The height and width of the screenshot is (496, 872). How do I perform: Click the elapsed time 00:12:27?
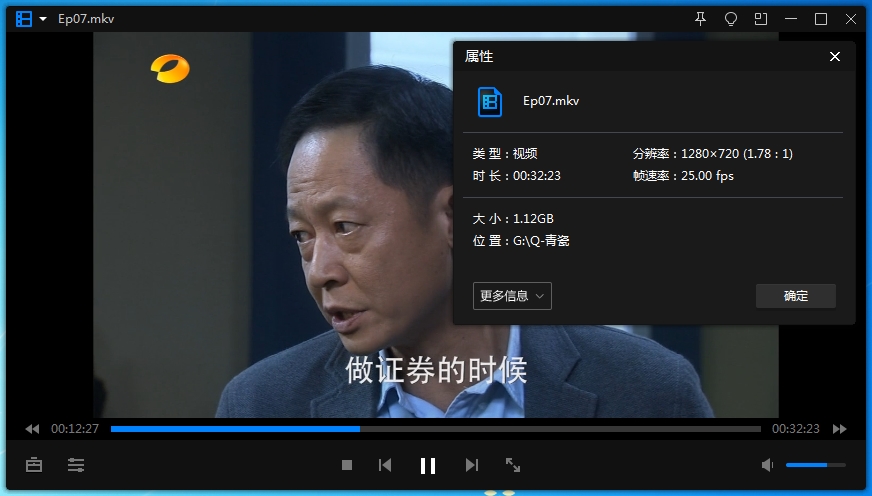(x=75, y=429)
